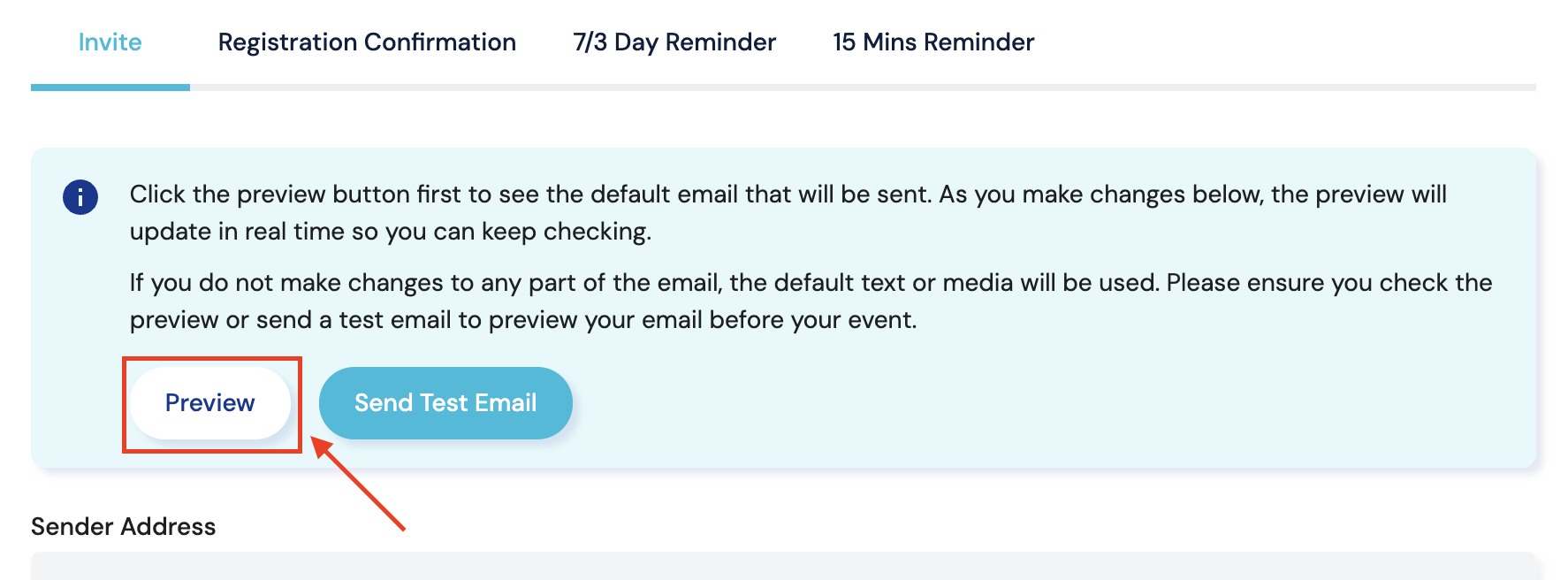Image resolution: width=1568 pixels, height=580 pixels.
Task: Click the Send Test Email button
Action: 445,403
